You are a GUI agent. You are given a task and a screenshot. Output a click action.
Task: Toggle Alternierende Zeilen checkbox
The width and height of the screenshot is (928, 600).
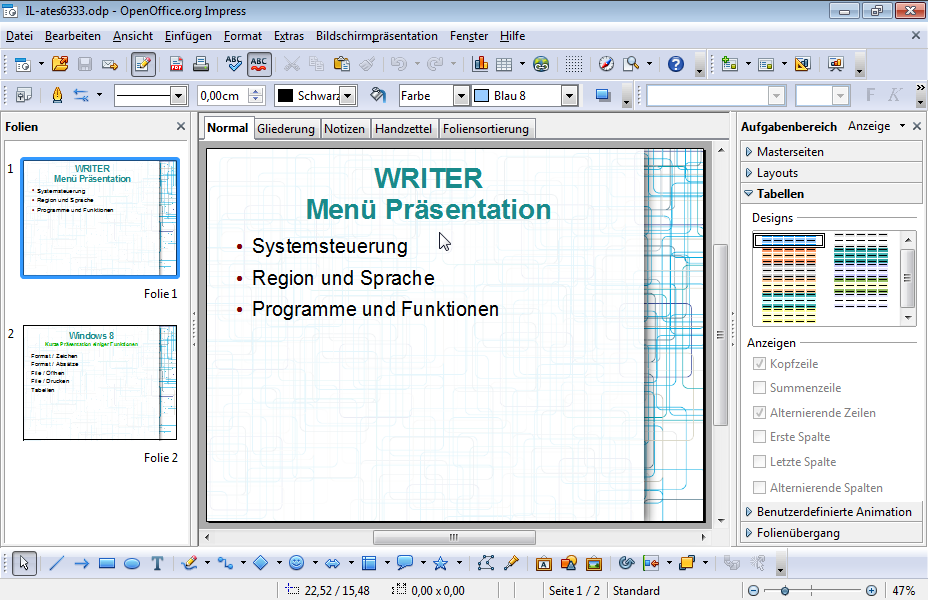point(759,412)
